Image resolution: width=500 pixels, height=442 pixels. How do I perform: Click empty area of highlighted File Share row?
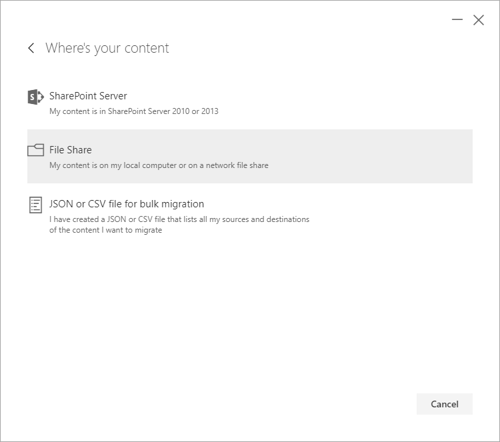[367, 156]
